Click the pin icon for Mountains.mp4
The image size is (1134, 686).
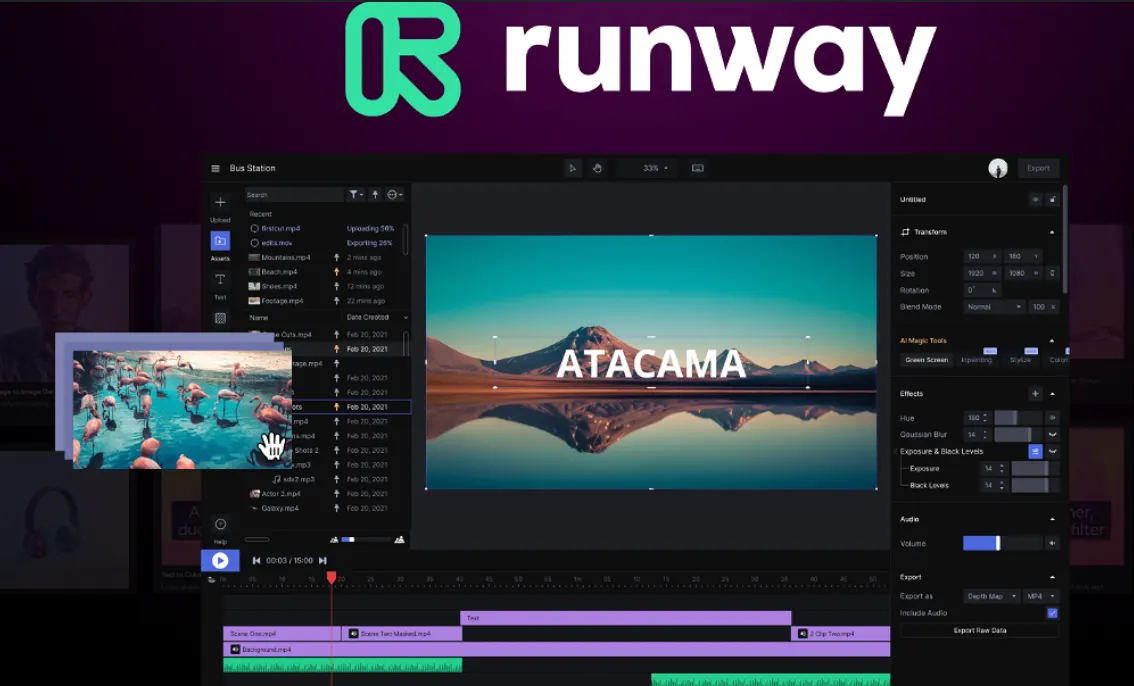pos(336,257)
